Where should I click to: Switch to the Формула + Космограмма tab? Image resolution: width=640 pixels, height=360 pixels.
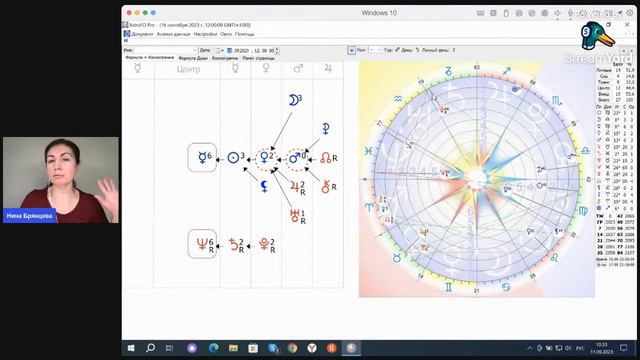tap(150, 58)
